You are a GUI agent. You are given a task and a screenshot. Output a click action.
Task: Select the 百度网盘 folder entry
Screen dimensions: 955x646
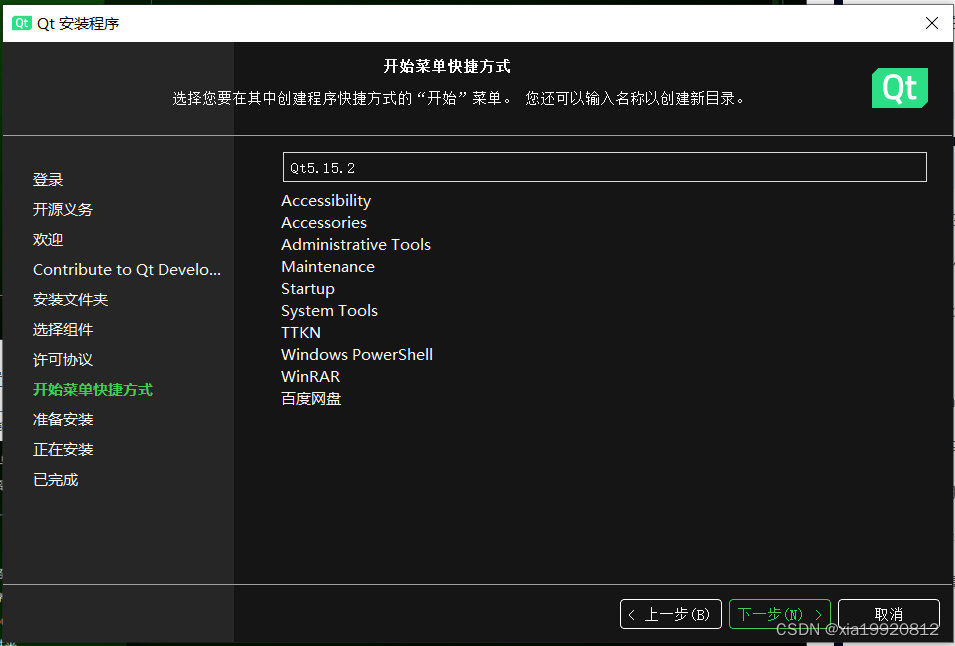311,399
